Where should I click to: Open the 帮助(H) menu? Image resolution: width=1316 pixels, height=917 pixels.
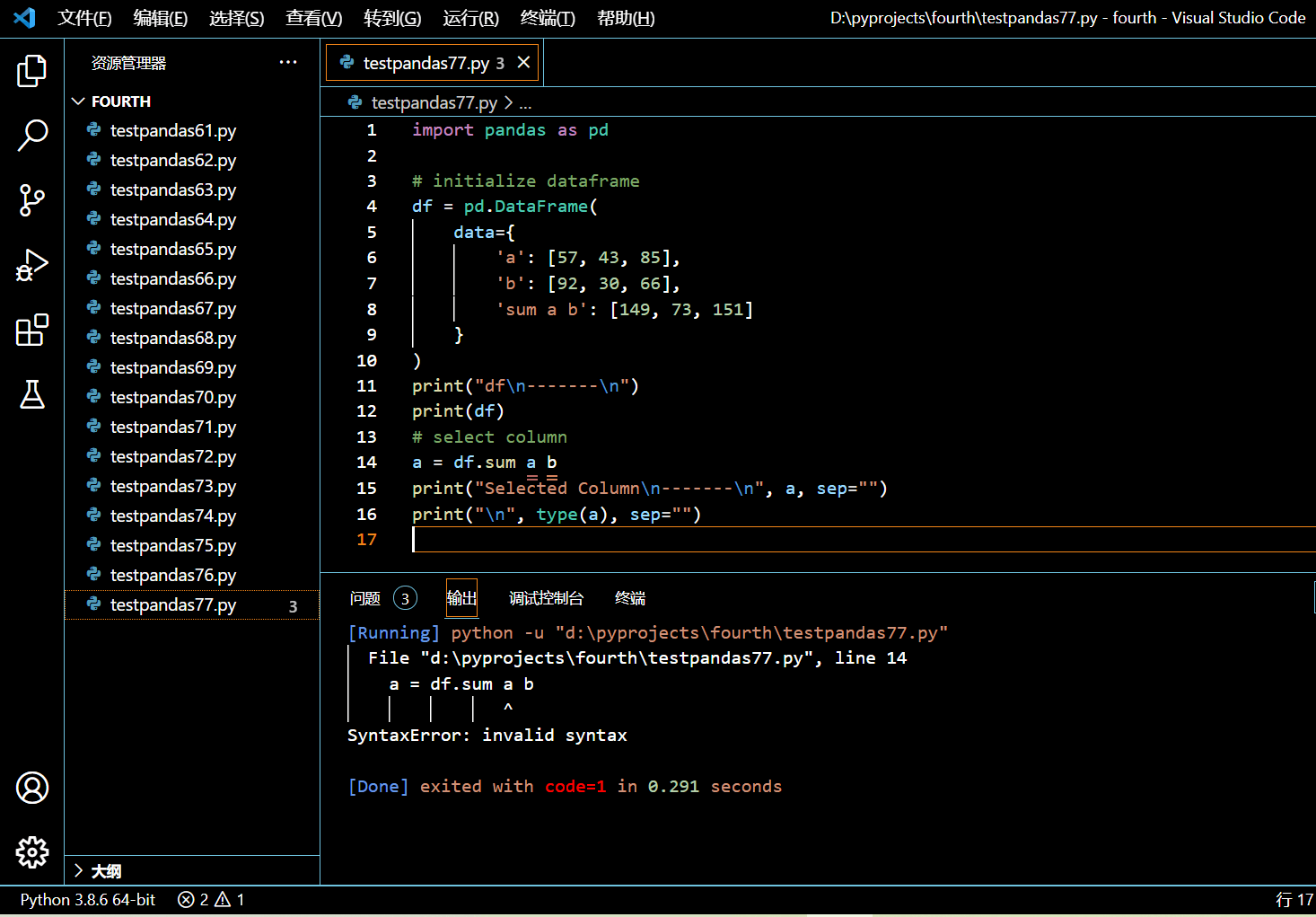pyautogui.click(x=626, y=18)
